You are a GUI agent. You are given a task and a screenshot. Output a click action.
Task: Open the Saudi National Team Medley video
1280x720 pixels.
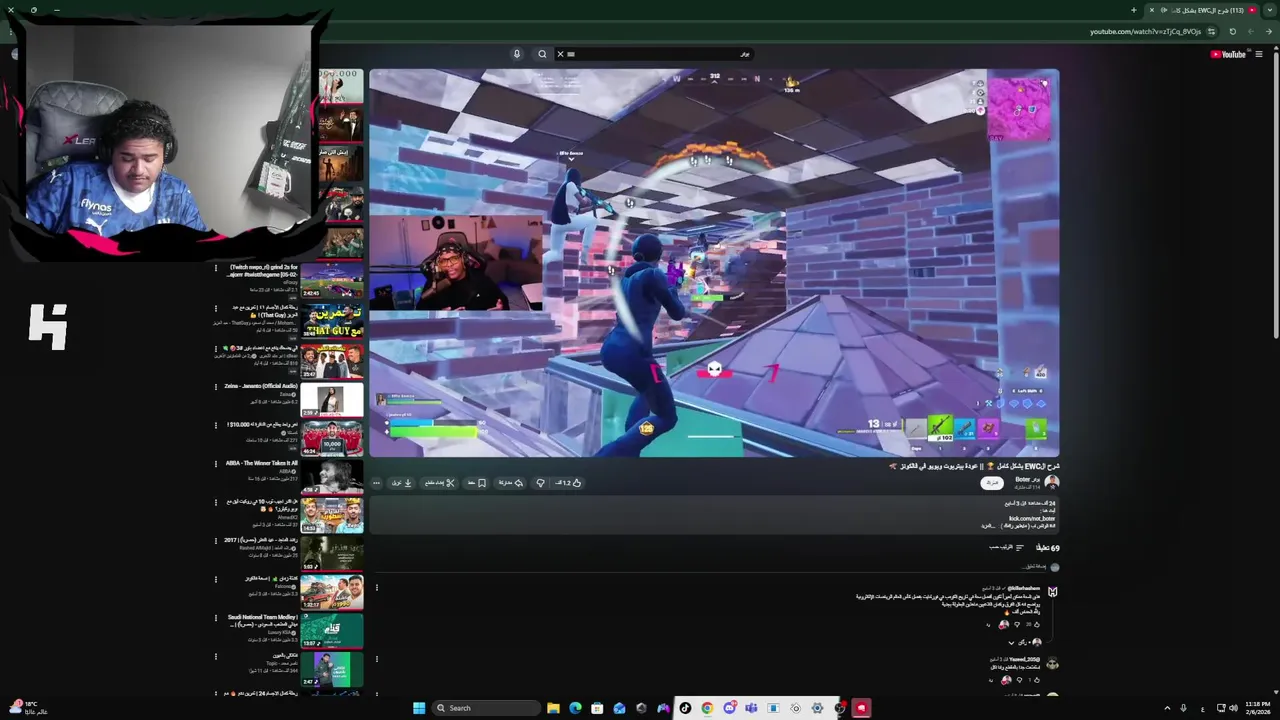(332, 630)
